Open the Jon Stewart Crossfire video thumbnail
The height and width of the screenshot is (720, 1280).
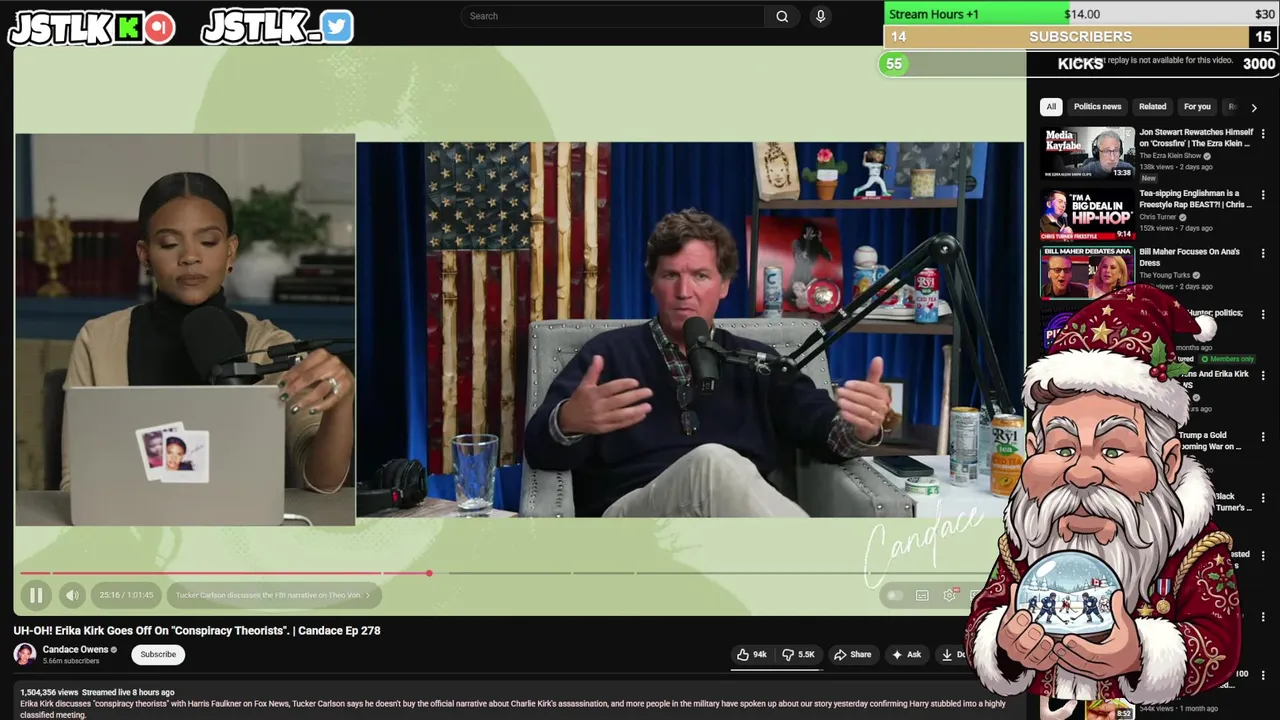point(1088,153)
